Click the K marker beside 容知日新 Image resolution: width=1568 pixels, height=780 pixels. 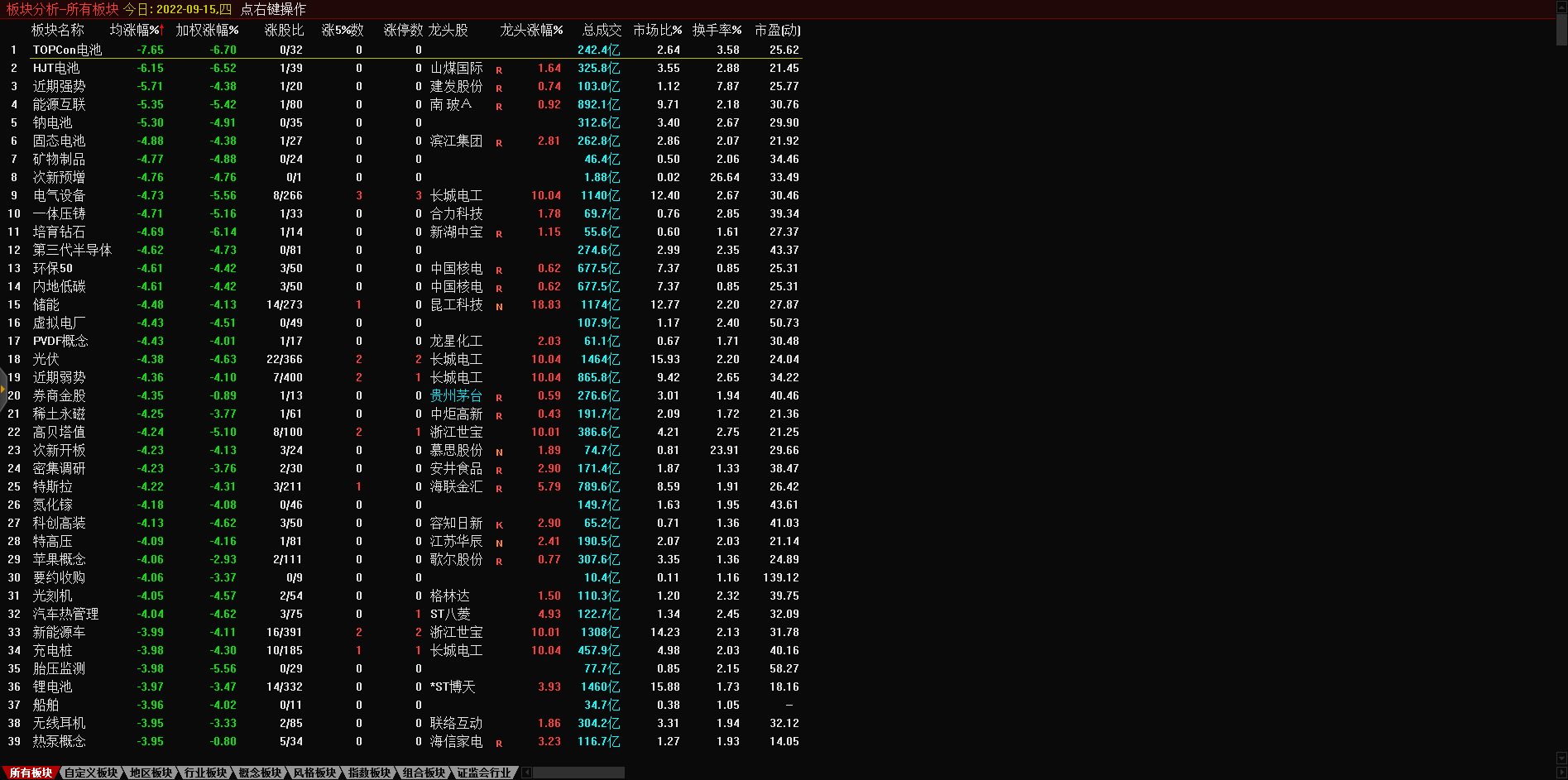pyautogui.click(x=499, y=524)
